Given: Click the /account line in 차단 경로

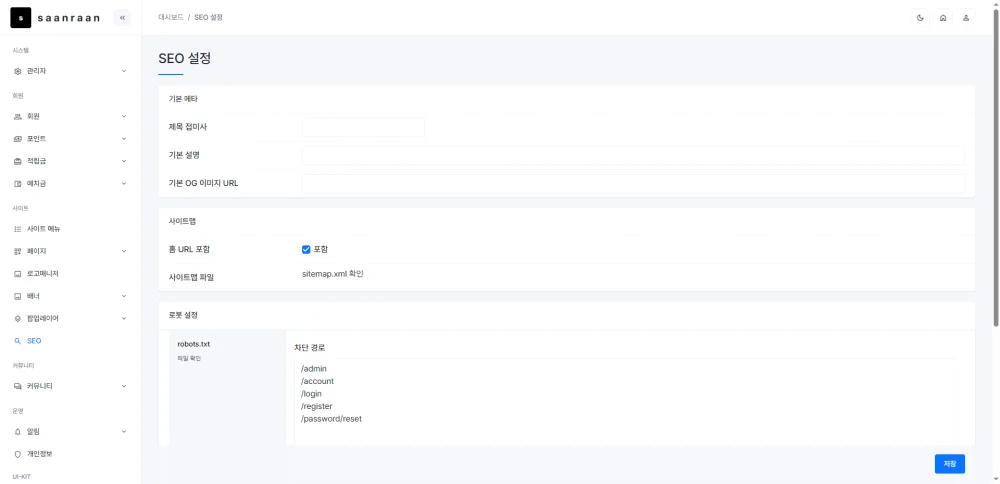Looking at the screenshot, I should click(x=317, y=381).
